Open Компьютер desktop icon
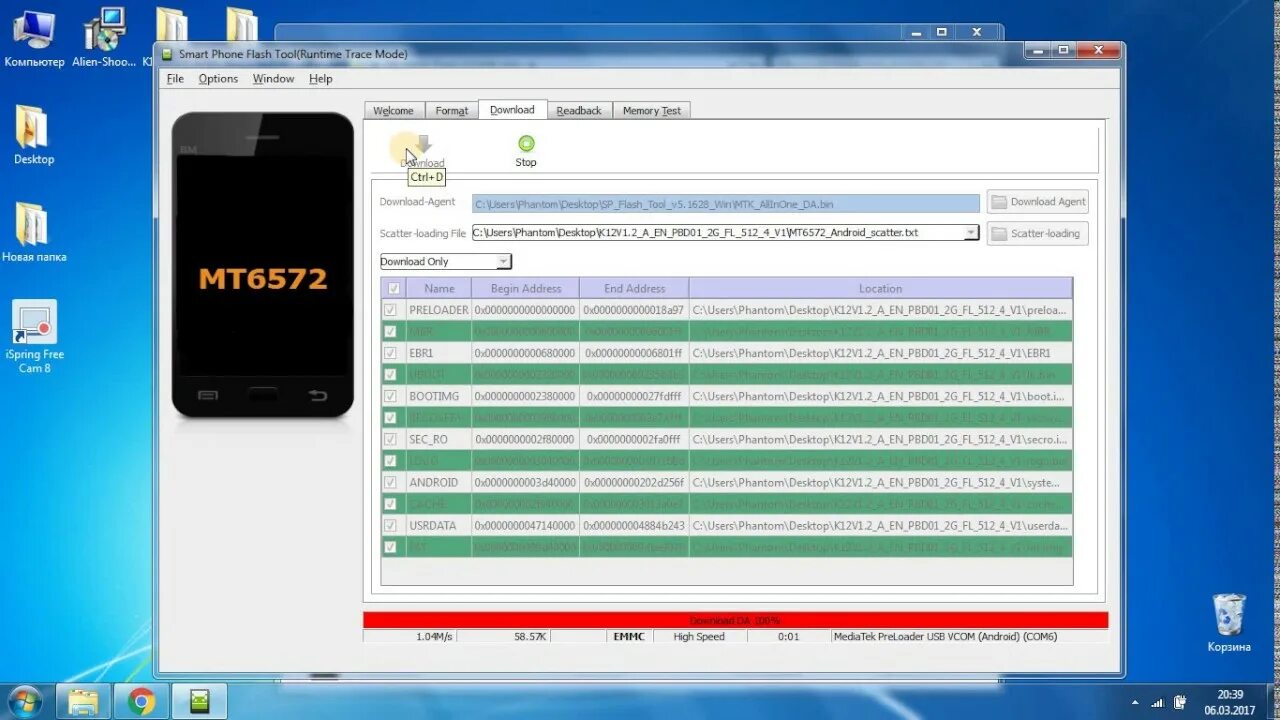1280x720 pixels. pyautogui.click(x=33, y=38)
